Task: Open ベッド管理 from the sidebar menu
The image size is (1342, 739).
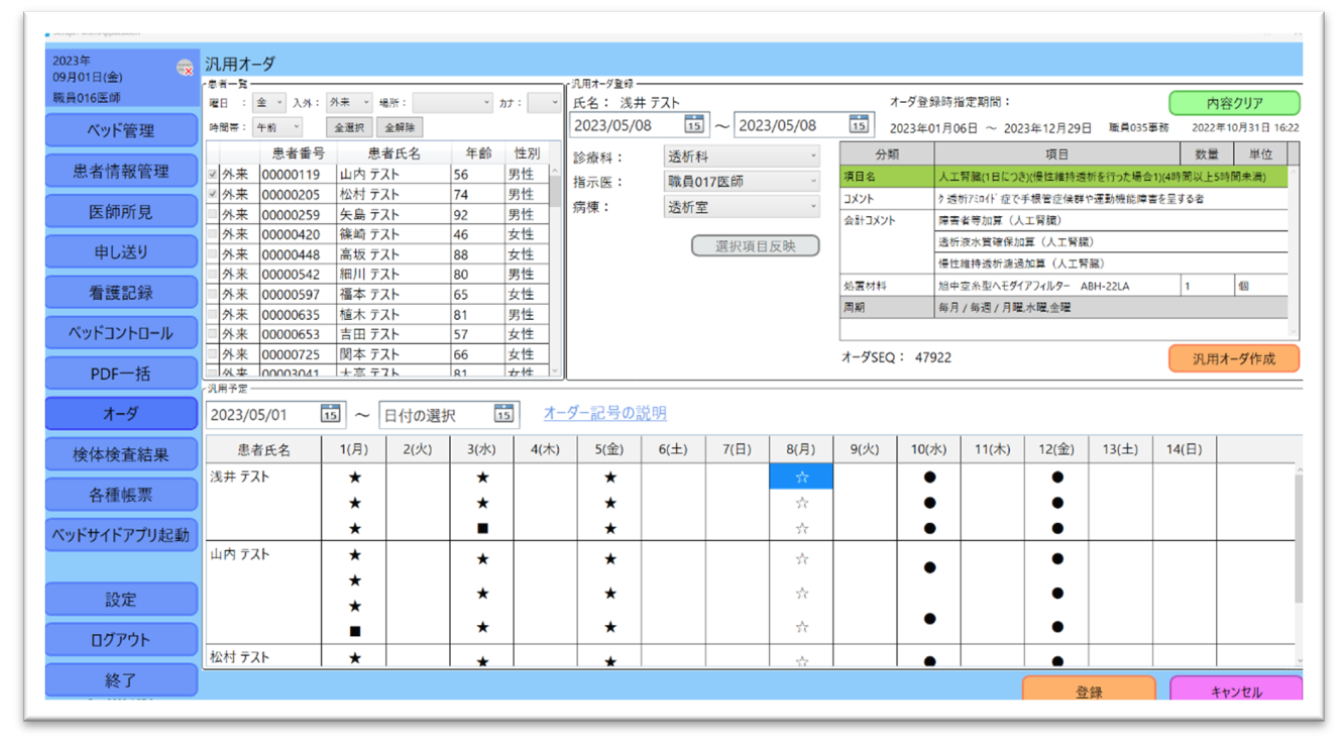Action: [x=121, y=131]
